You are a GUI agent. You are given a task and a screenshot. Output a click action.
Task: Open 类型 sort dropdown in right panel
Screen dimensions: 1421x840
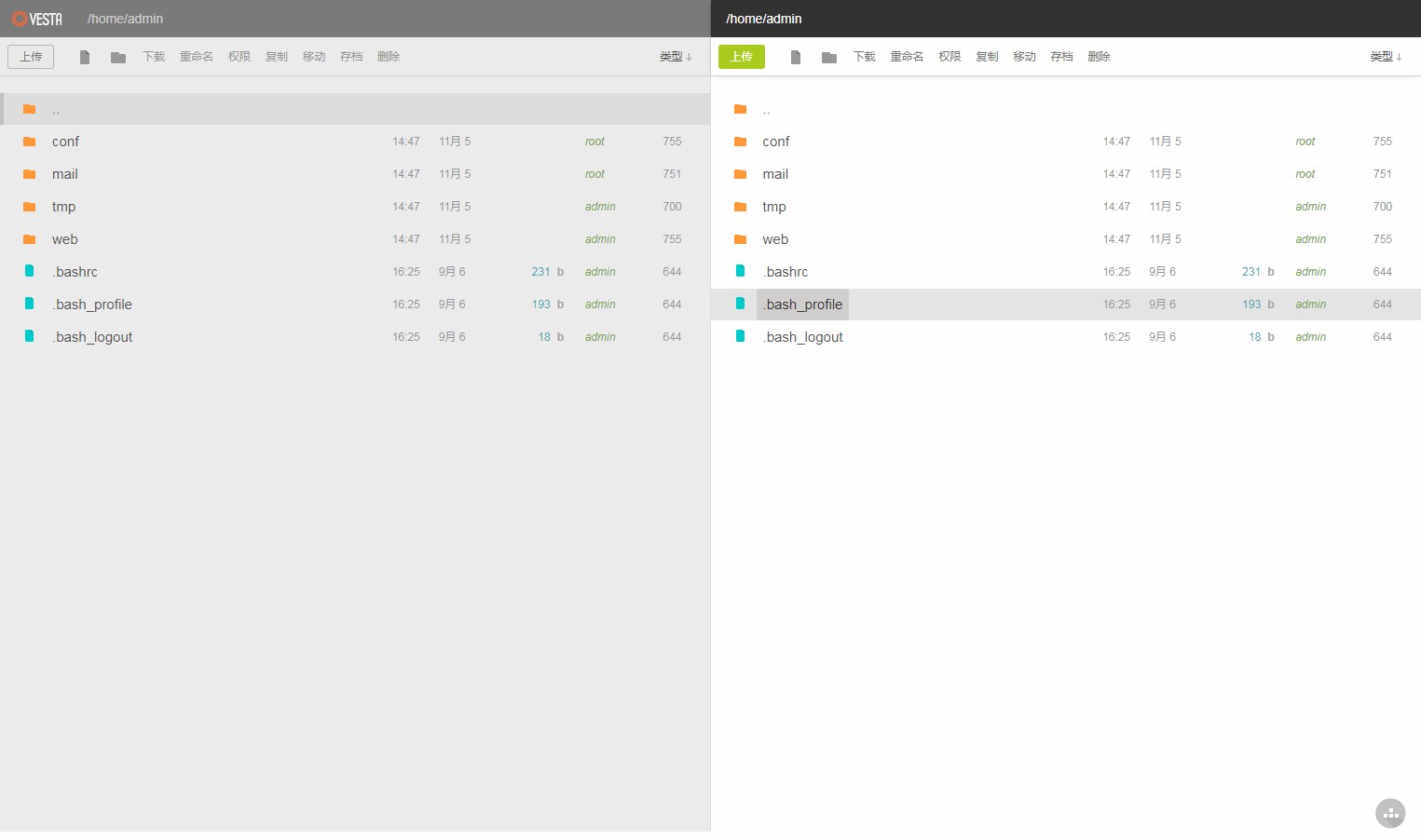tap(1386, 57)
